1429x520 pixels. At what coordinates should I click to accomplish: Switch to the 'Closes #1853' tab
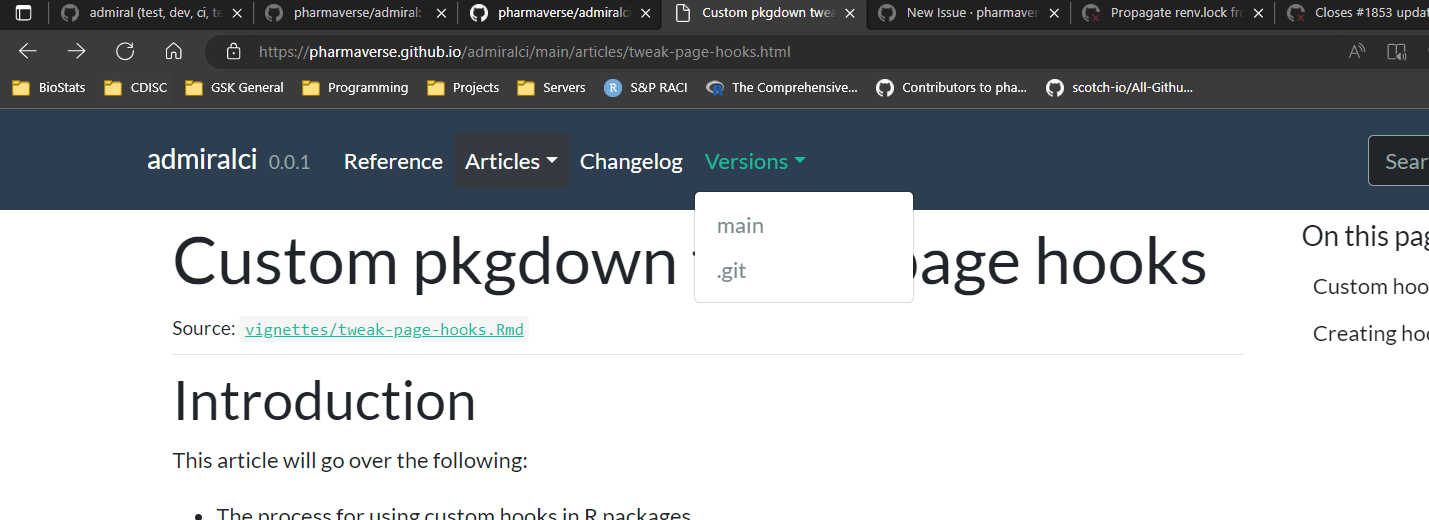click(1353, 13)
